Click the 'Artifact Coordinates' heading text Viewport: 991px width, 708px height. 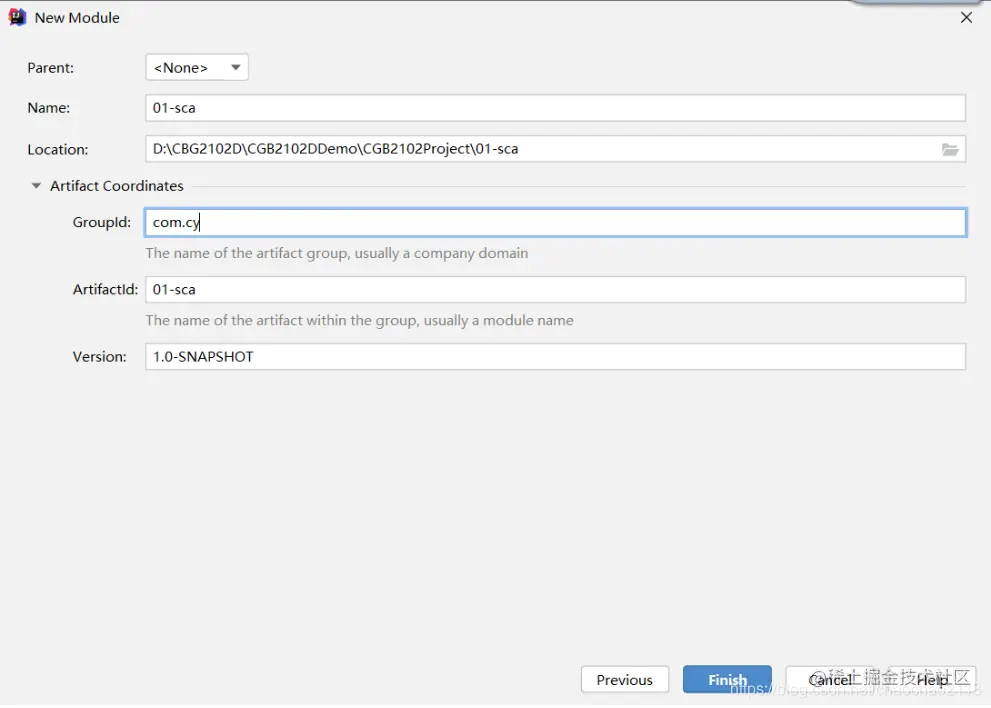click(117, 186)
